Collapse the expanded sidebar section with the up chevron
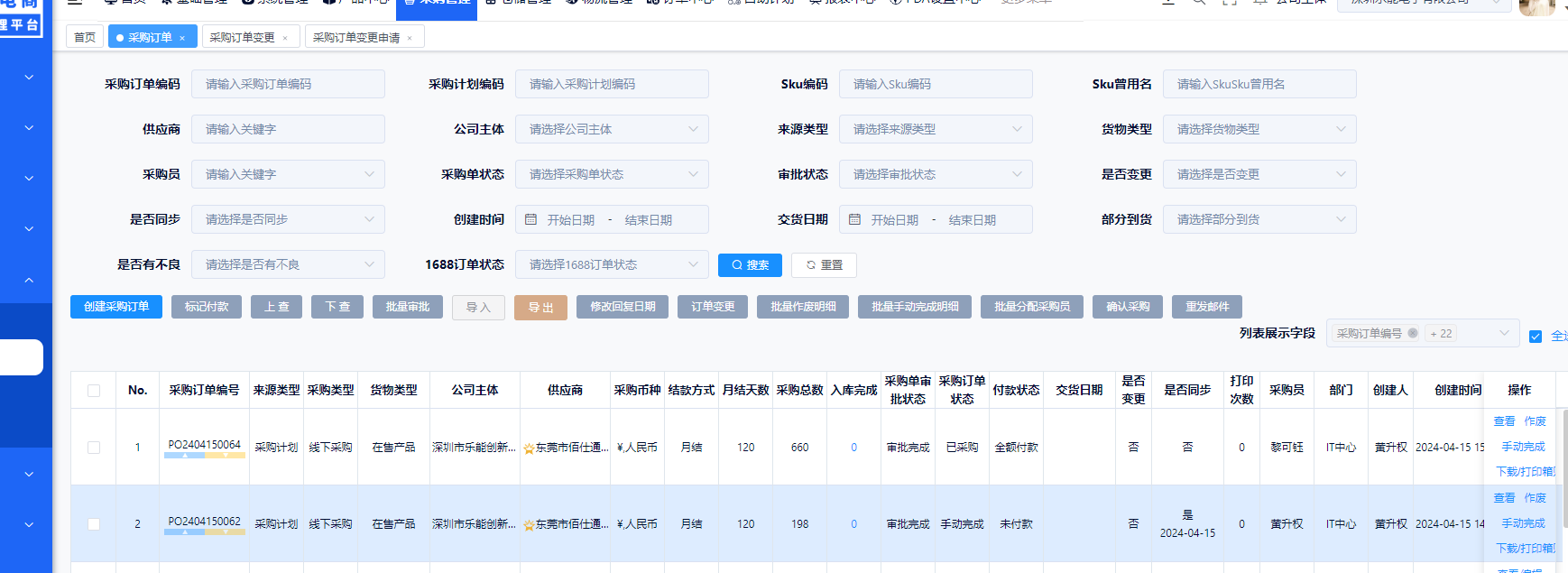Image resolution: width=1568 pixels, height=573 pixels. [x=29, y=280]
